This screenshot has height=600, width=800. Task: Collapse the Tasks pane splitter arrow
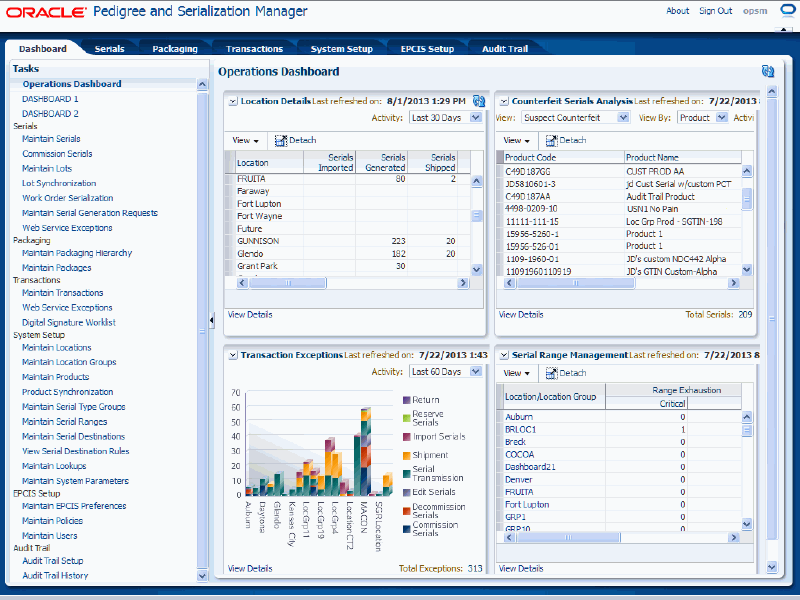click(212, 320)
